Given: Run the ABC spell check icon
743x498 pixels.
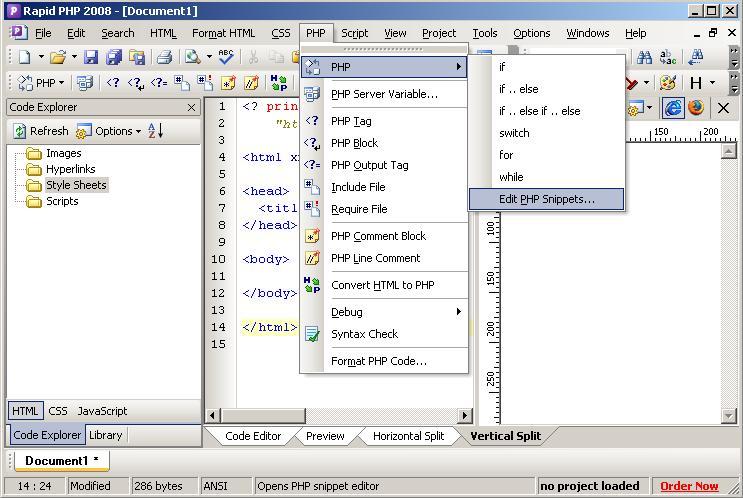Looking at the screenshot, I should (x=226, y=57).
